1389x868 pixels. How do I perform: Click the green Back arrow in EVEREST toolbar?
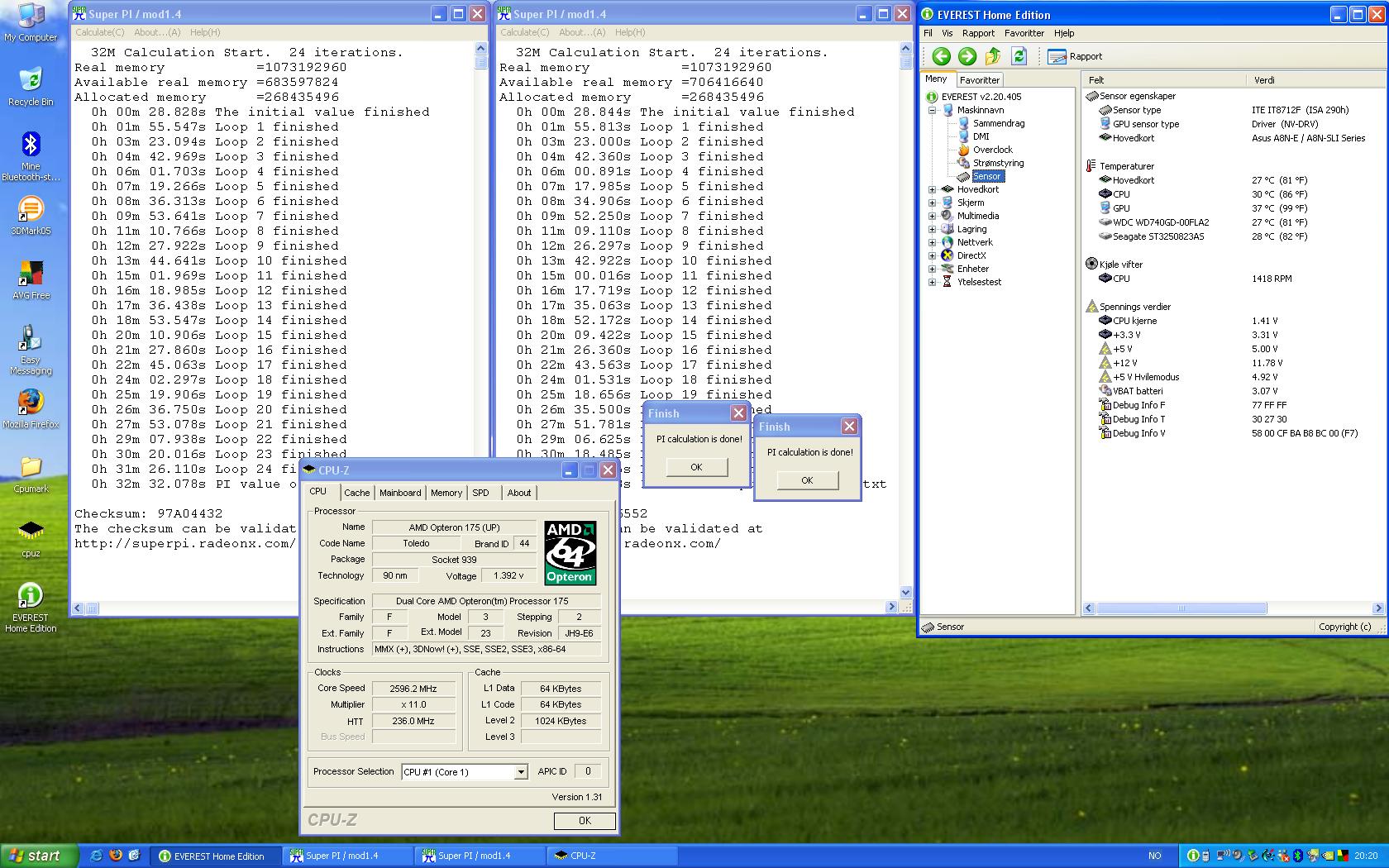click(941, 56)
